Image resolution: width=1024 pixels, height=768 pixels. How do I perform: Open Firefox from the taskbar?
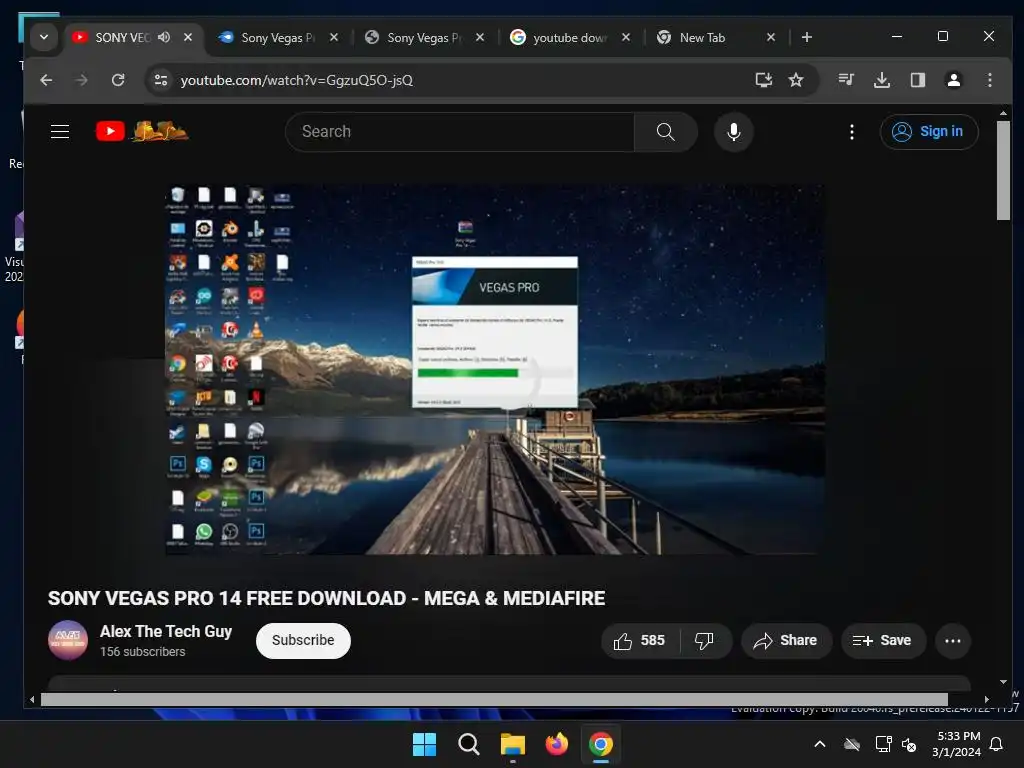556,744
